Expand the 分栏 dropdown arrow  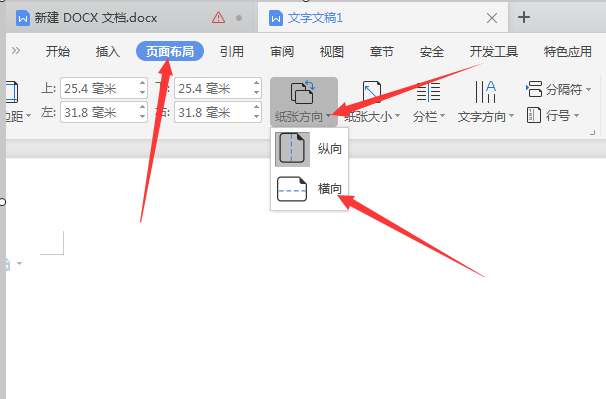point(443,116)
